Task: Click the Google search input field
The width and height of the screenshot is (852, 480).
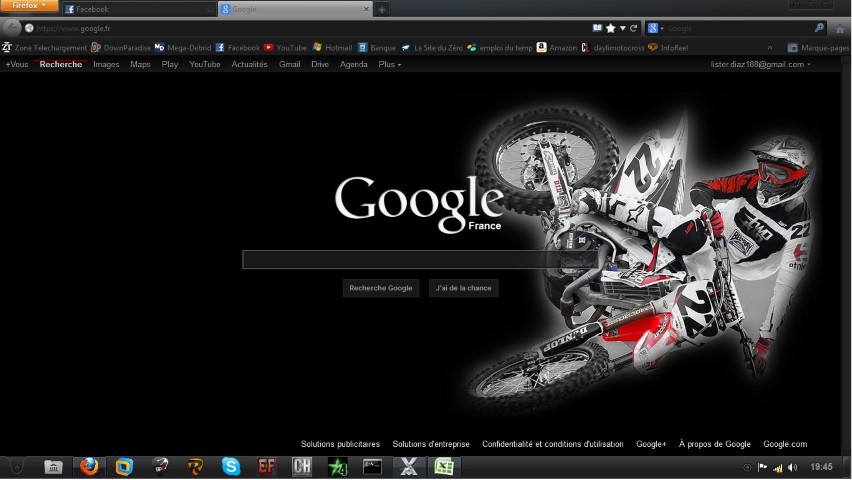Action: 419,259
